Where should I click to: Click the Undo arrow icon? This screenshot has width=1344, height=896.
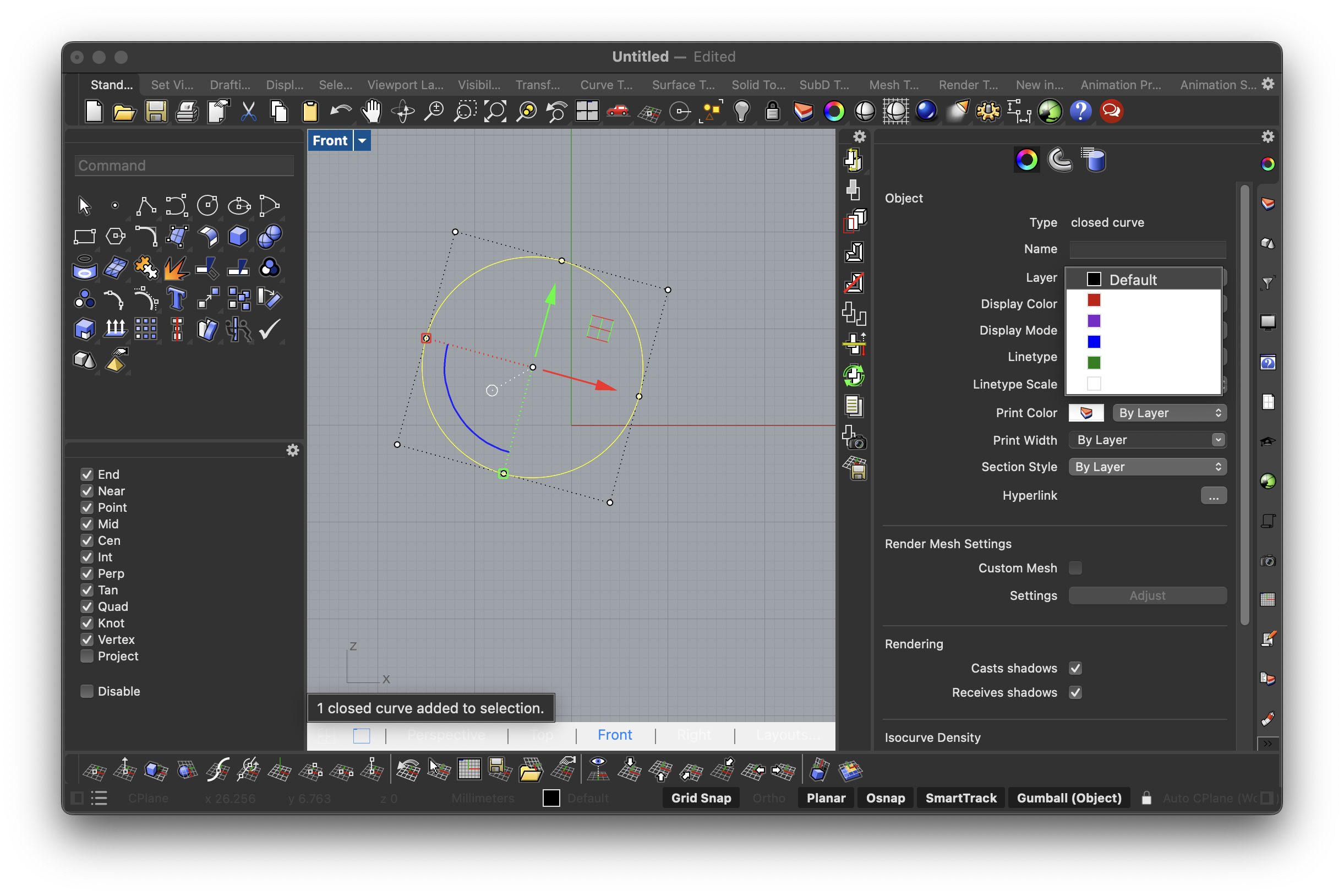click(341, 111)
